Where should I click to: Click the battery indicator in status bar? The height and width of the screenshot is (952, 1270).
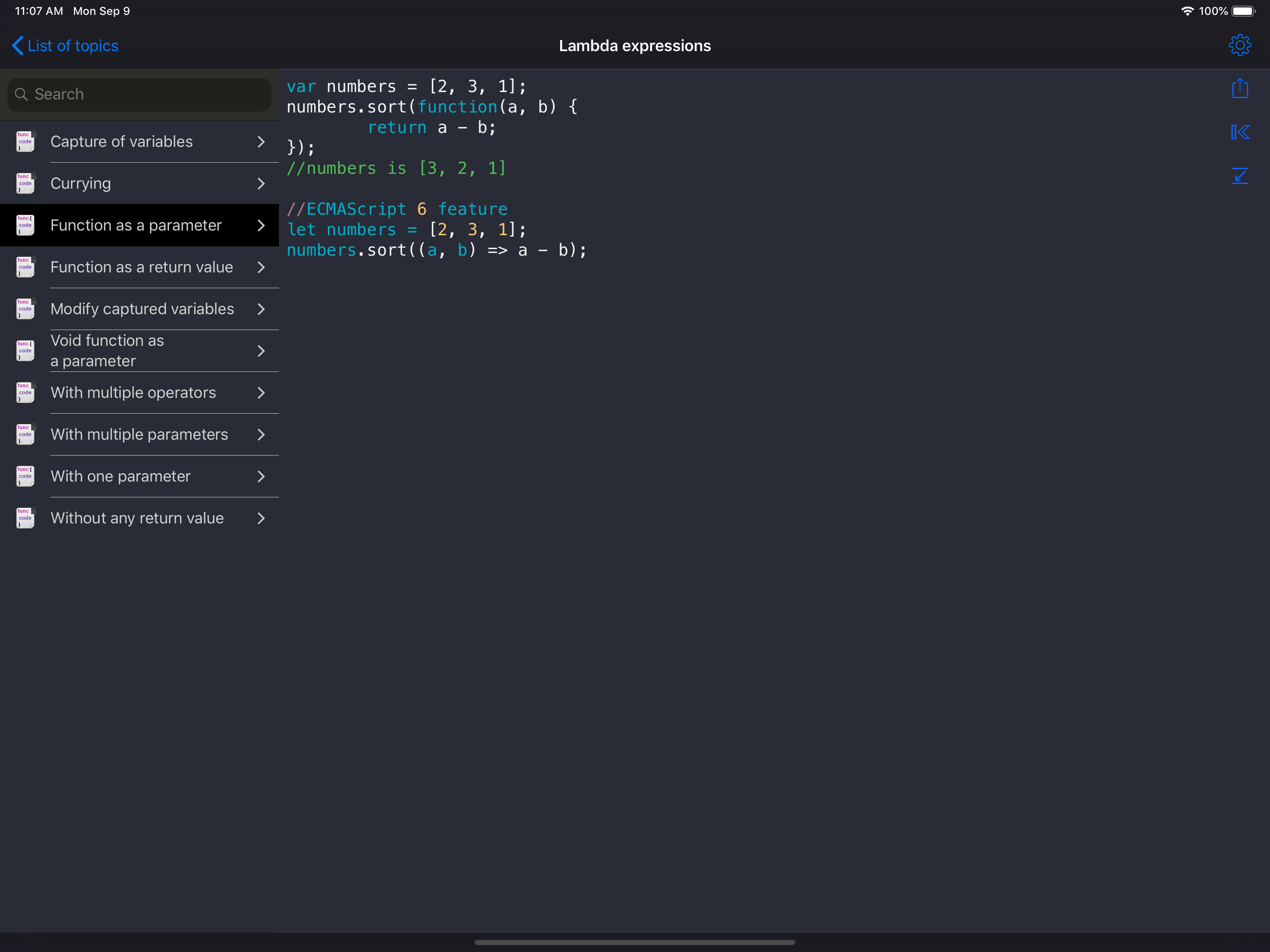click(x=1243, y=11)
